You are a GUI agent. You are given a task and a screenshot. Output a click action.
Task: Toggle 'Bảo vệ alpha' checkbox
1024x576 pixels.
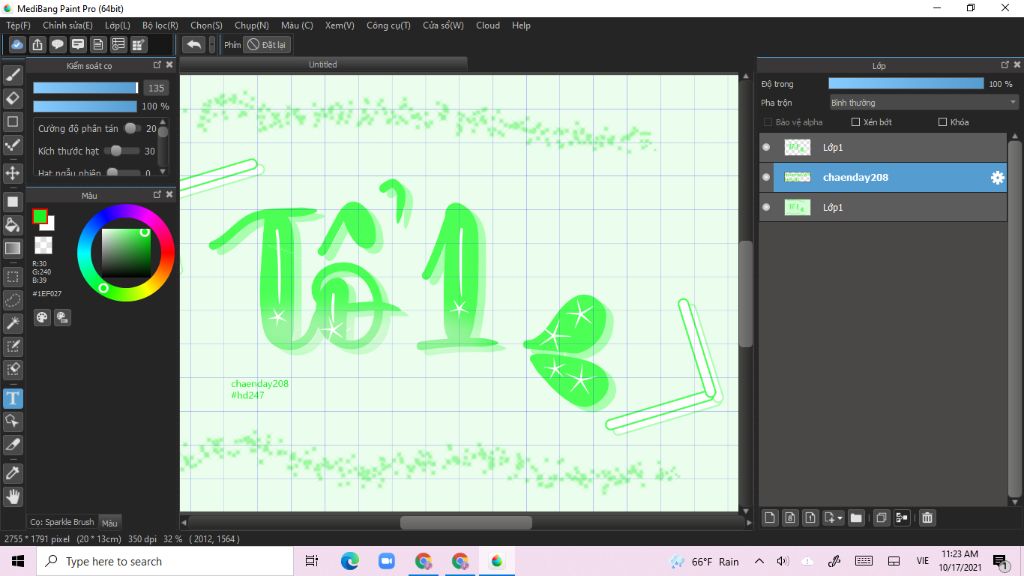coord(768,122)
